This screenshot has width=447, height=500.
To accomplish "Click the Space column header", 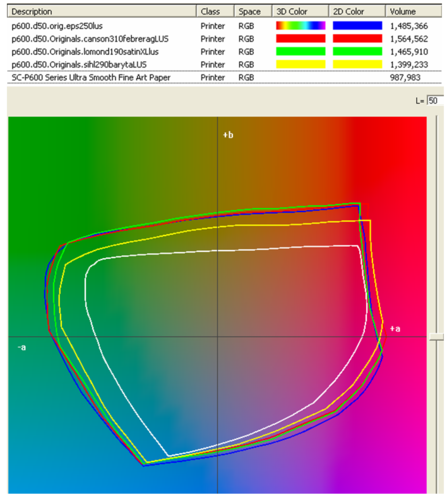I will coord(253,11).
